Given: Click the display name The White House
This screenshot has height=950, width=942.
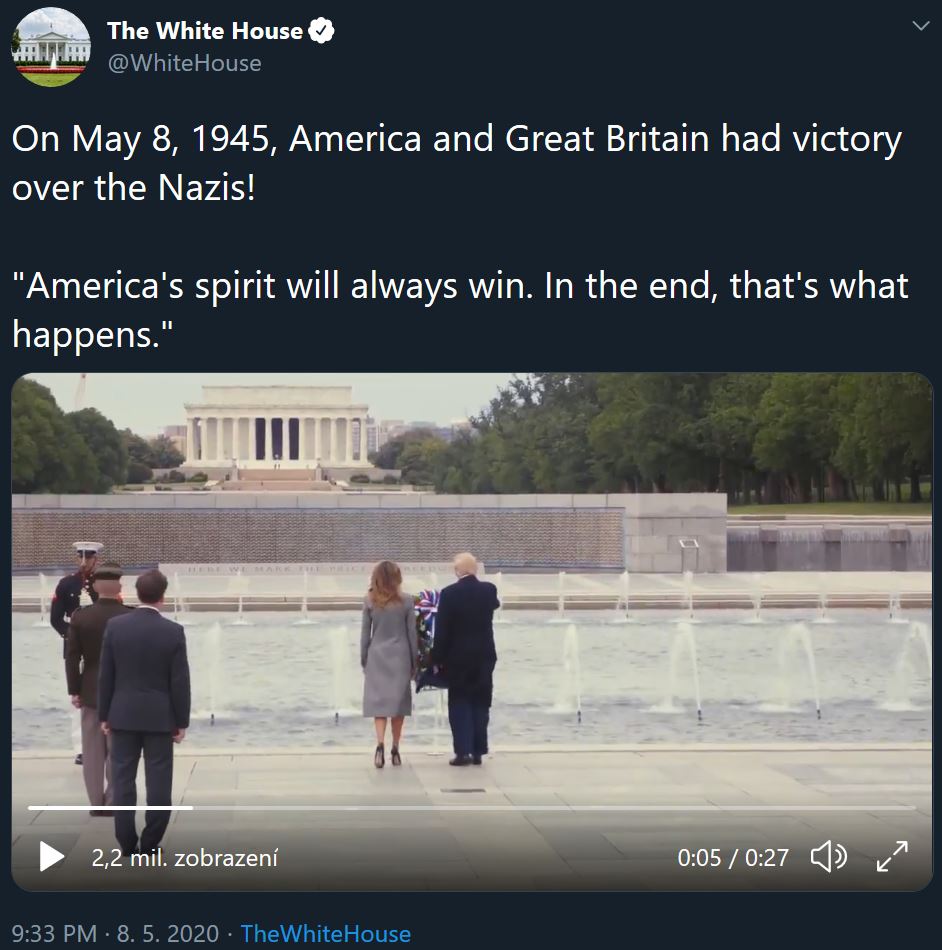Looking at the screenshot, I should [x=204, y=31].
